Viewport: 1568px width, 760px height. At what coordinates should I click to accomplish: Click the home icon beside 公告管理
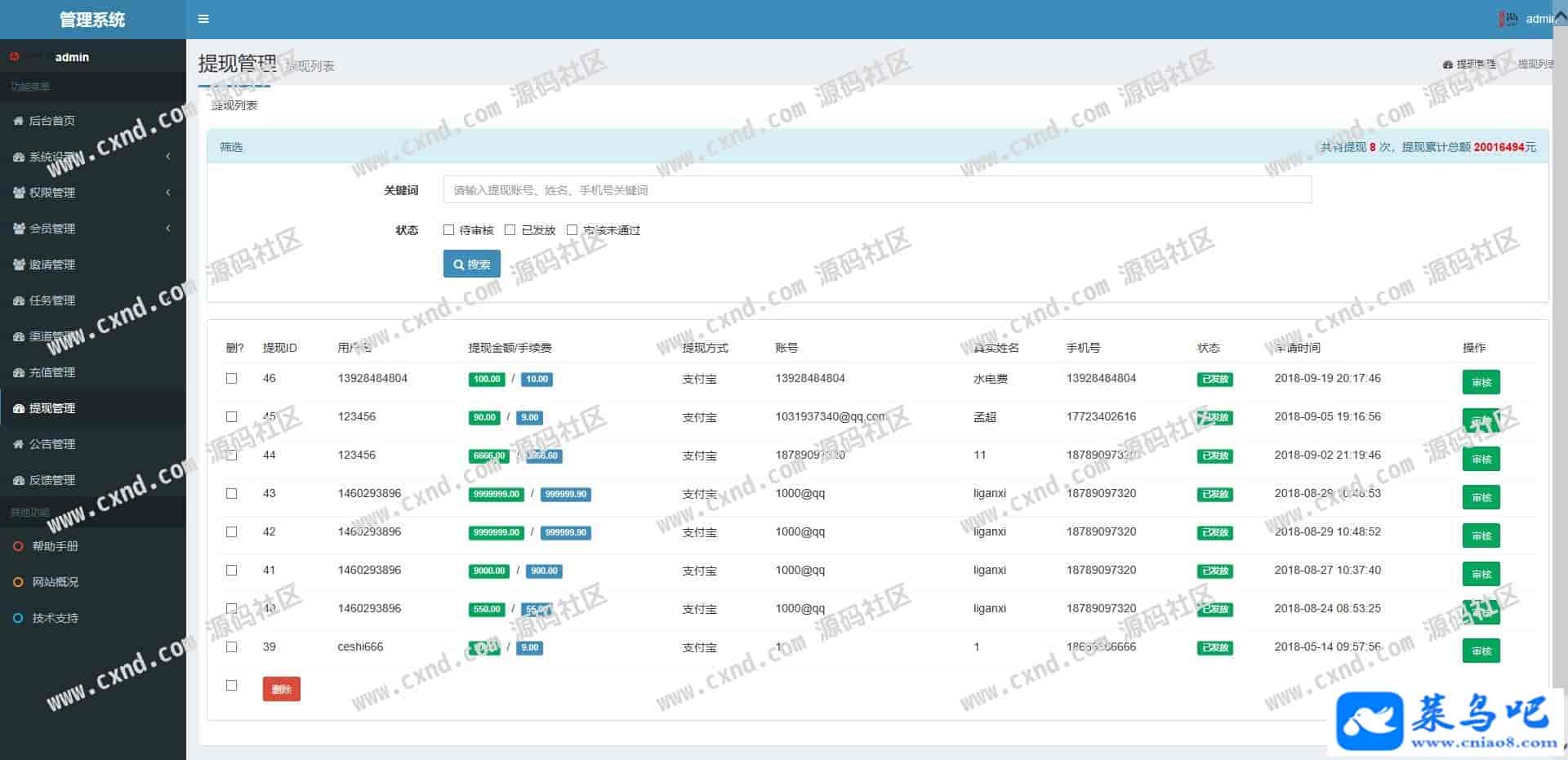pyautogui.click(x=18, y=444)
